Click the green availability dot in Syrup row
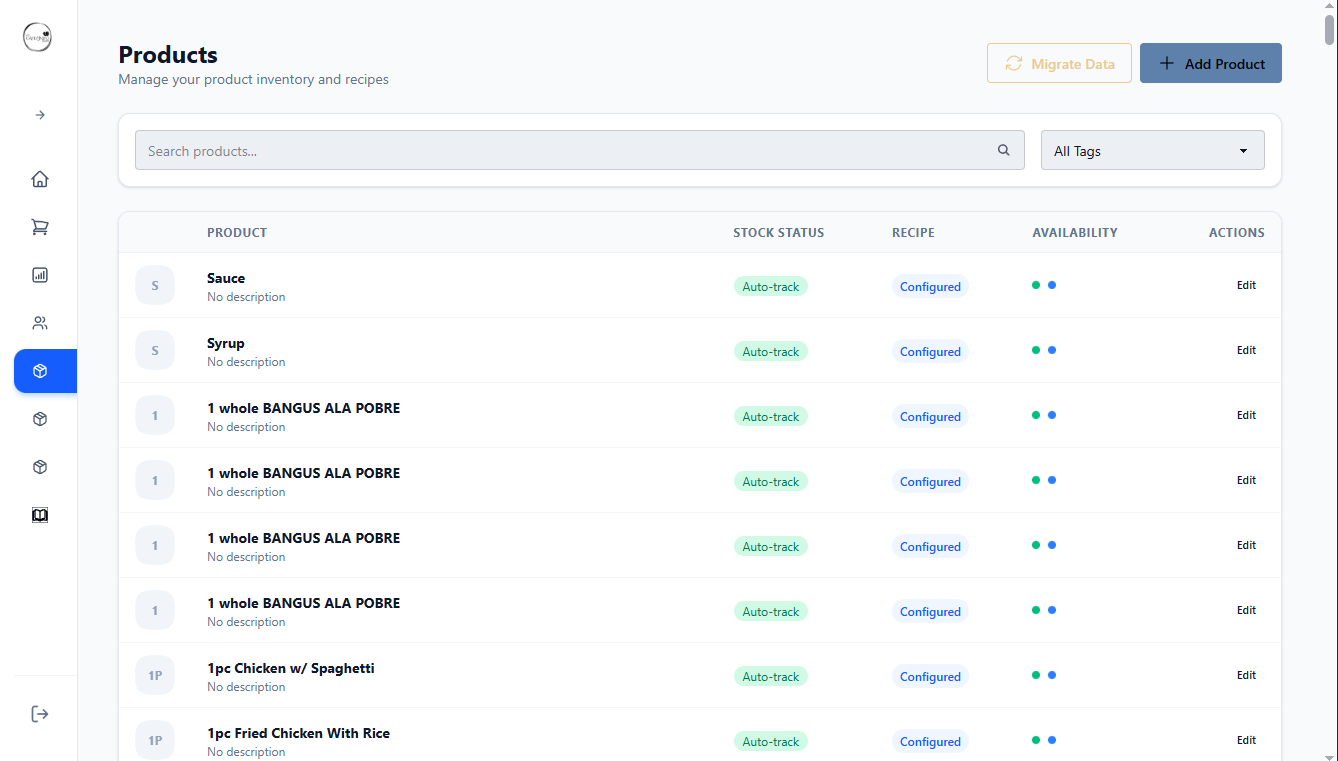This screenshot has width=1338, height=761. (1036, 350)
